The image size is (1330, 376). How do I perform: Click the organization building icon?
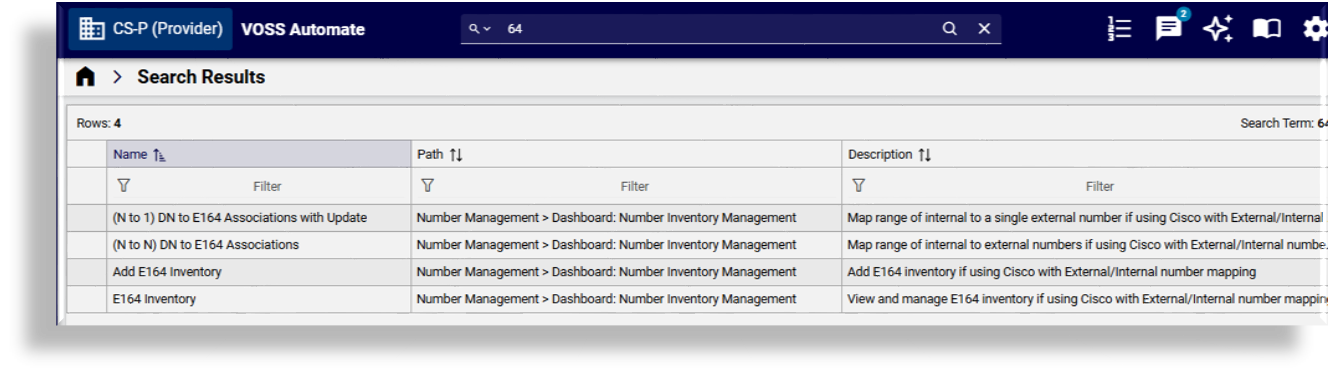(x=91, y=29)
